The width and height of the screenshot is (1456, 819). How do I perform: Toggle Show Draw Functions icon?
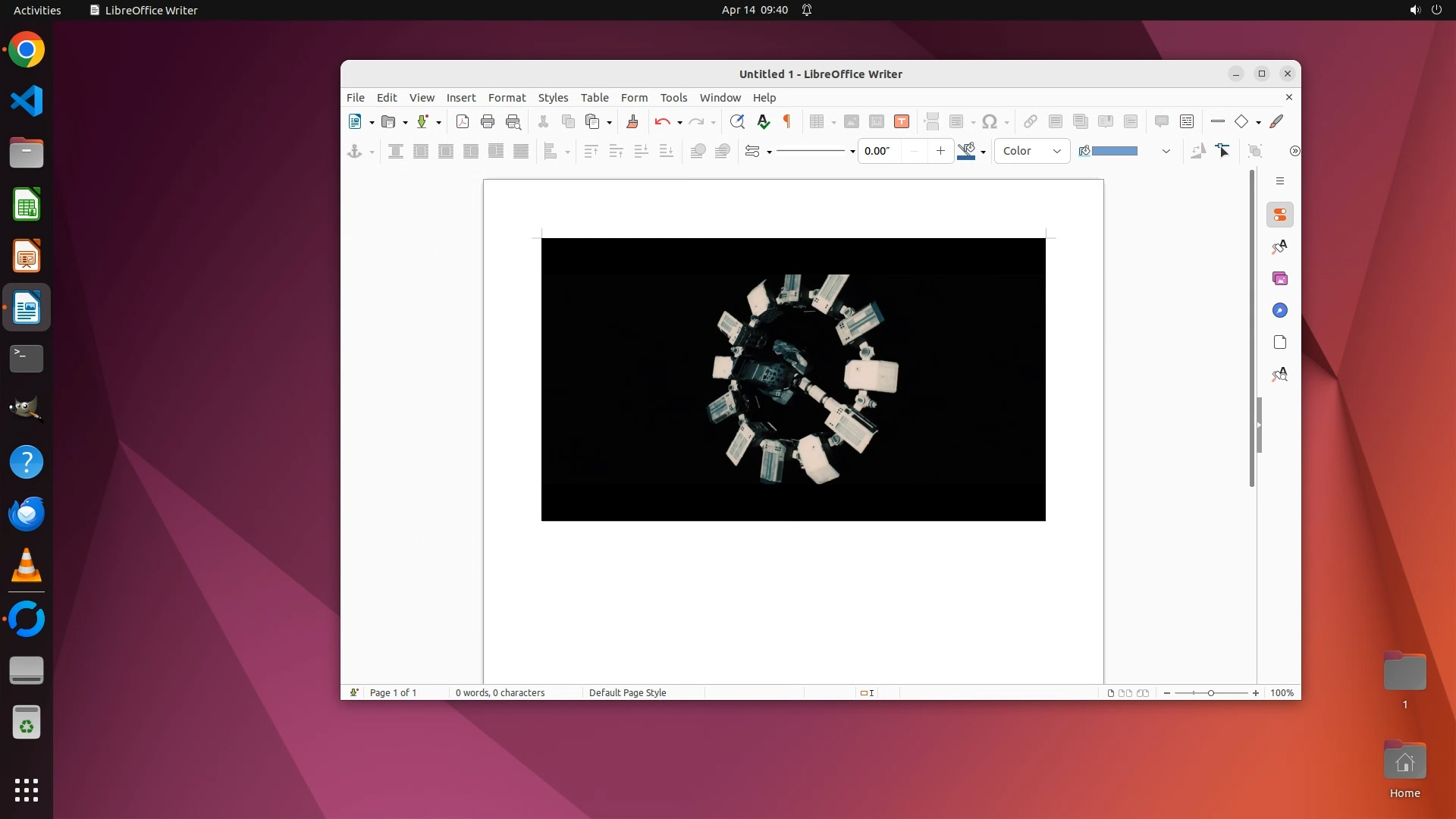coord(1277,121)
